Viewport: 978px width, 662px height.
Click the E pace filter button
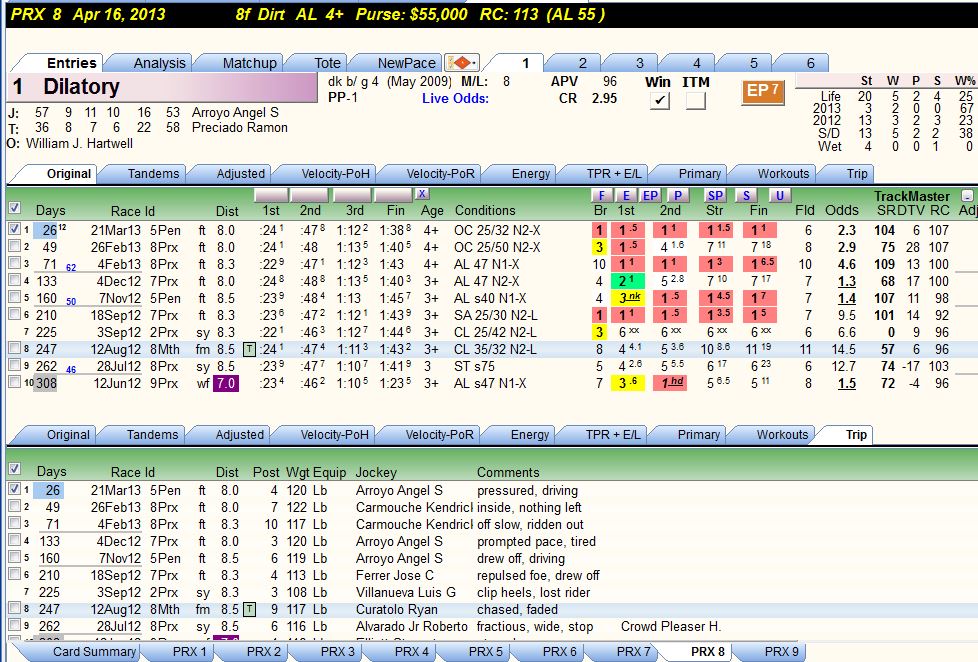(626, 196)
